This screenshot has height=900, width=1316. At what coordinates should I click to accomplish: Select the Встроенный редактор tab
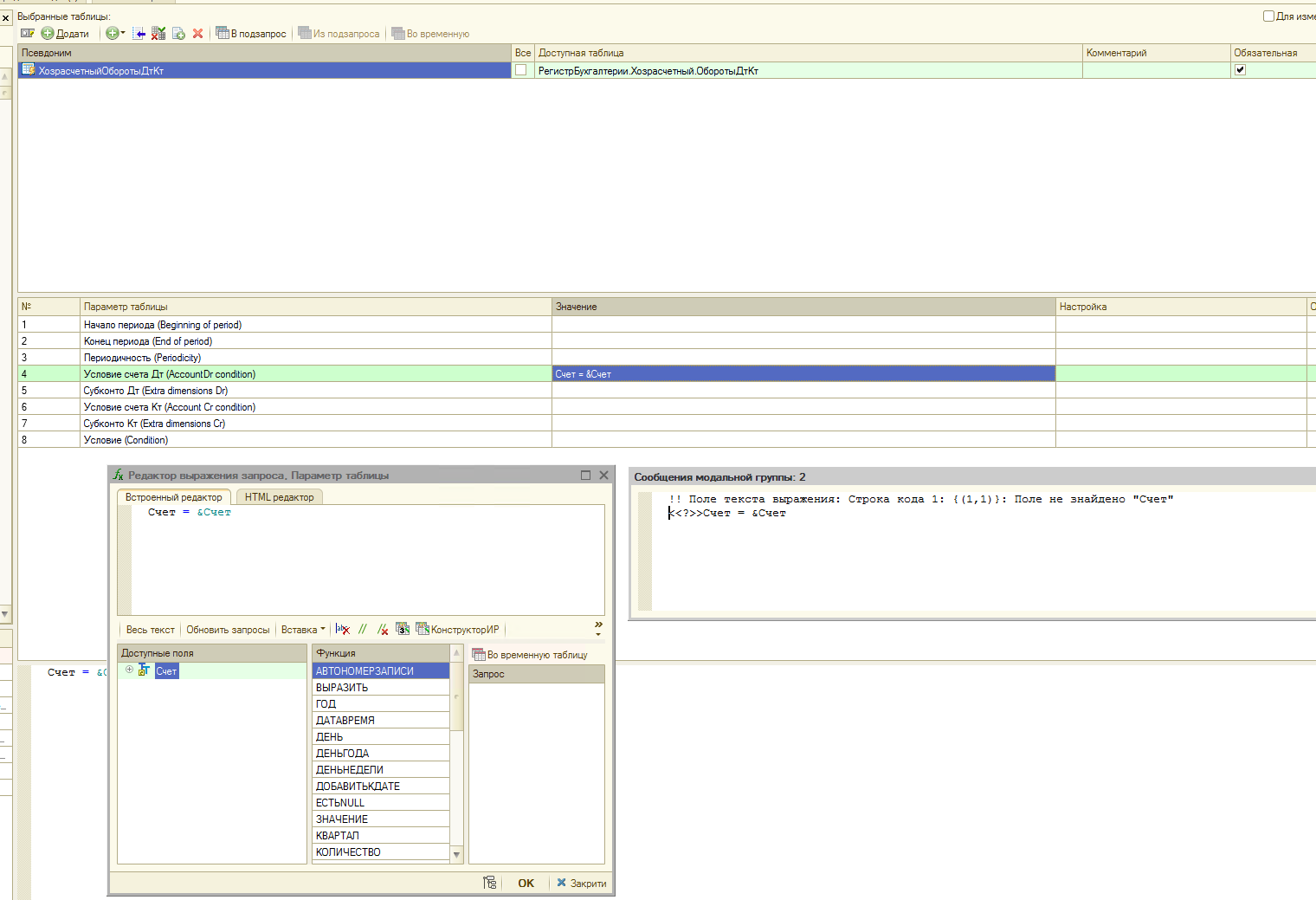pyautogui.click(x=173, y=497)
